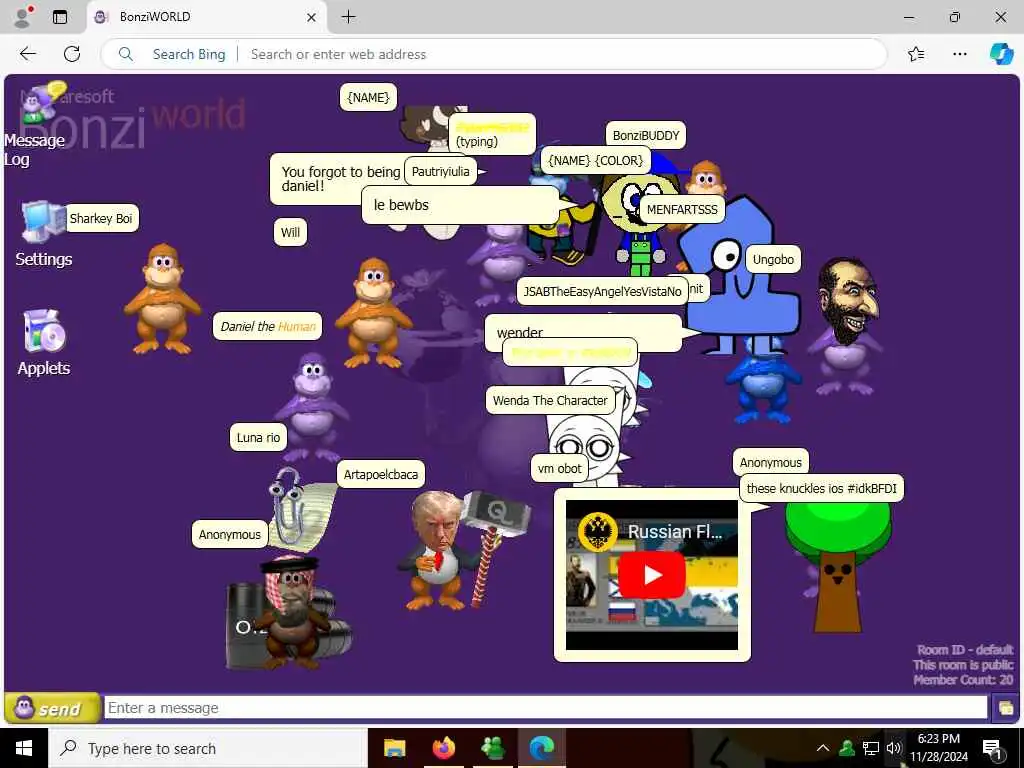Click the Ungobo name tag
Viewport: 1024px width, 768px height.
(x=773, y=259)
